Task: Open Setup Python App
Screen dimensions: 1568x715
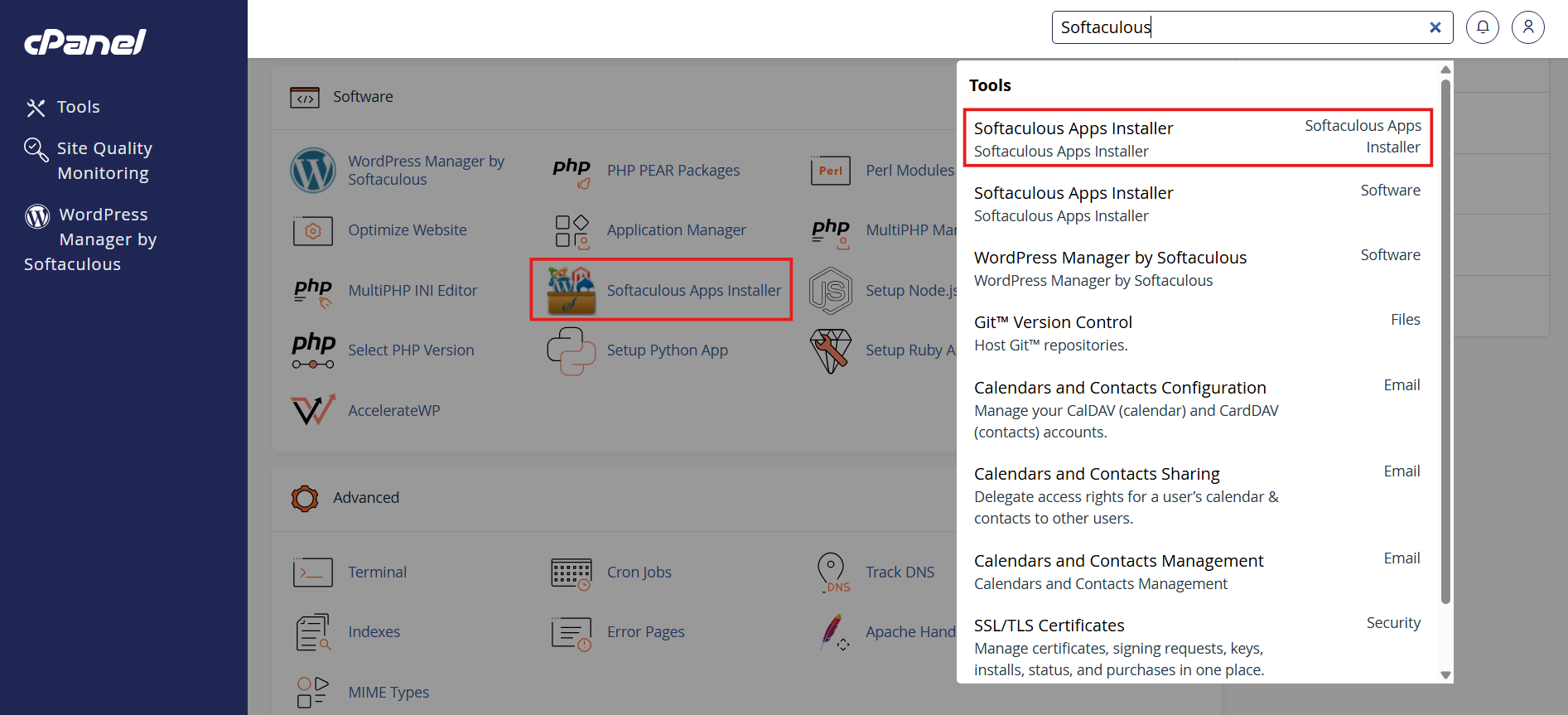Action: point(668,350)
